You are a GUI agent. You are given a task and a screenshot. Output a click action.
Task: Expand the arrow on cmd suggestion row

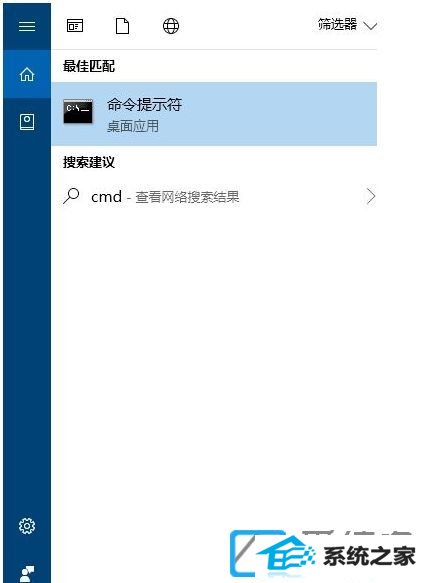click(x=370, y=196)
